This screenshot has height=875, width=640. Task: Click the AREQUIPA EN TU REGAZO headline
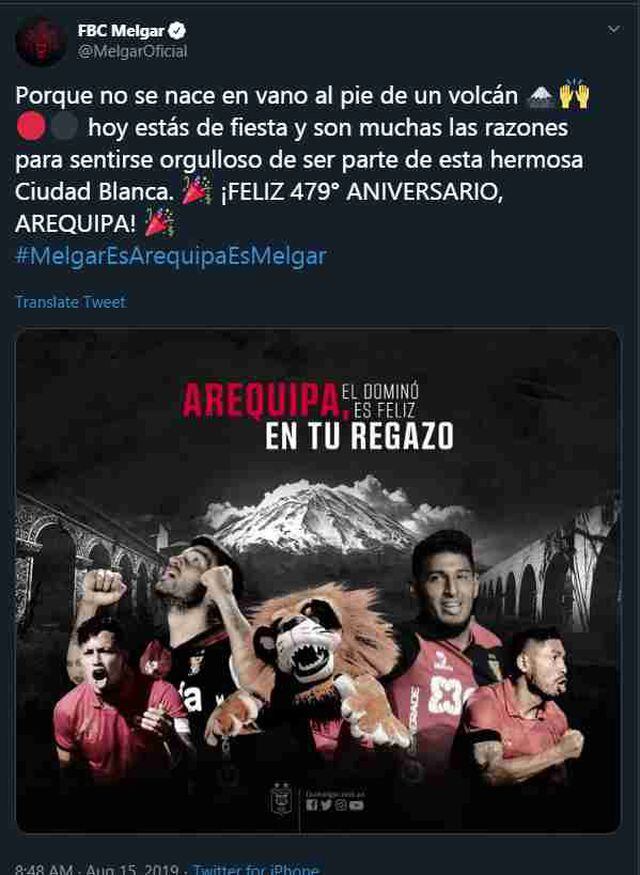coord(317,416)
